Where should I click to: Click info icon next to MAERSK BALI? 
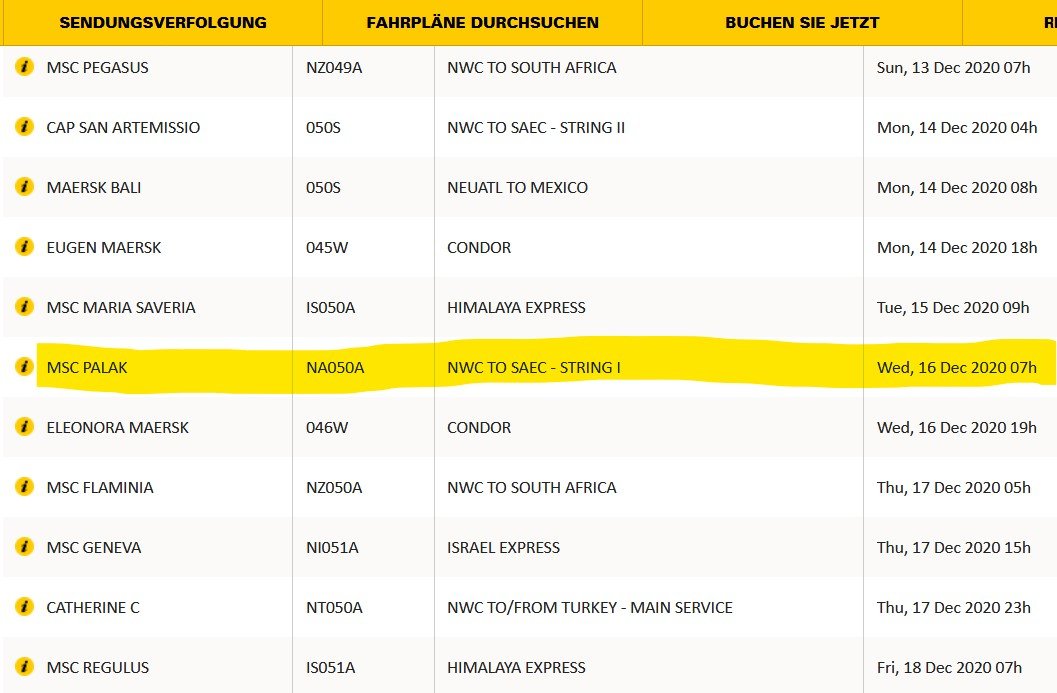coord(25,187)
